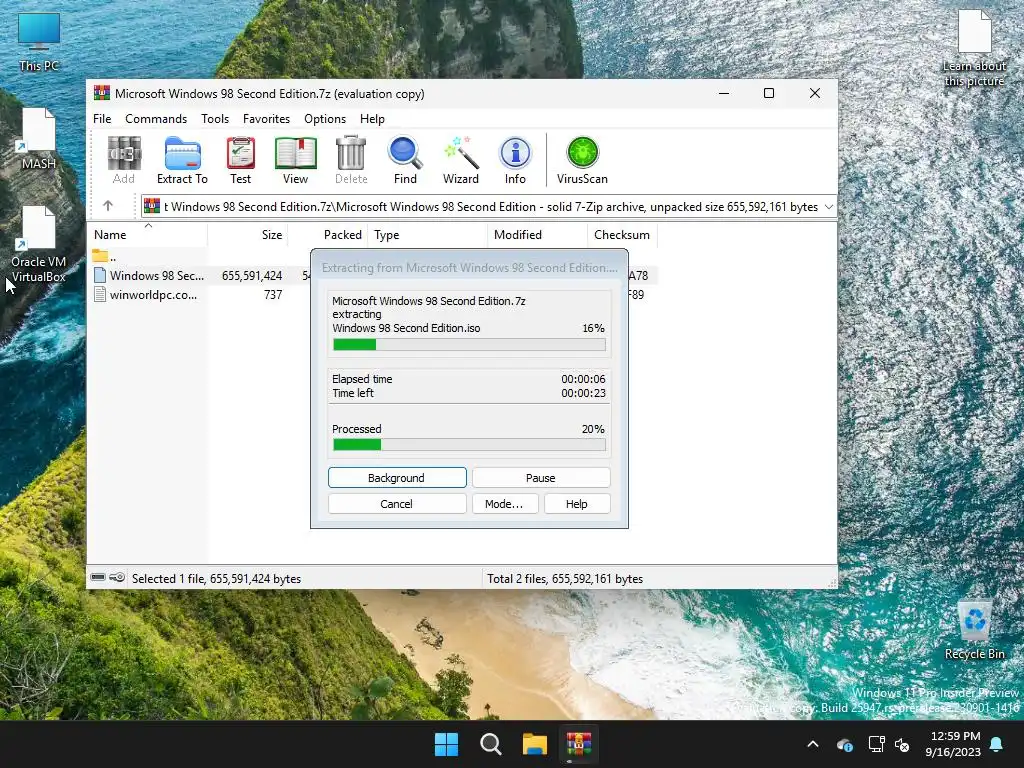Select the Recycle Bin desktop icon
Screen dimensions: 1024x768
click(x=974, y=630)
